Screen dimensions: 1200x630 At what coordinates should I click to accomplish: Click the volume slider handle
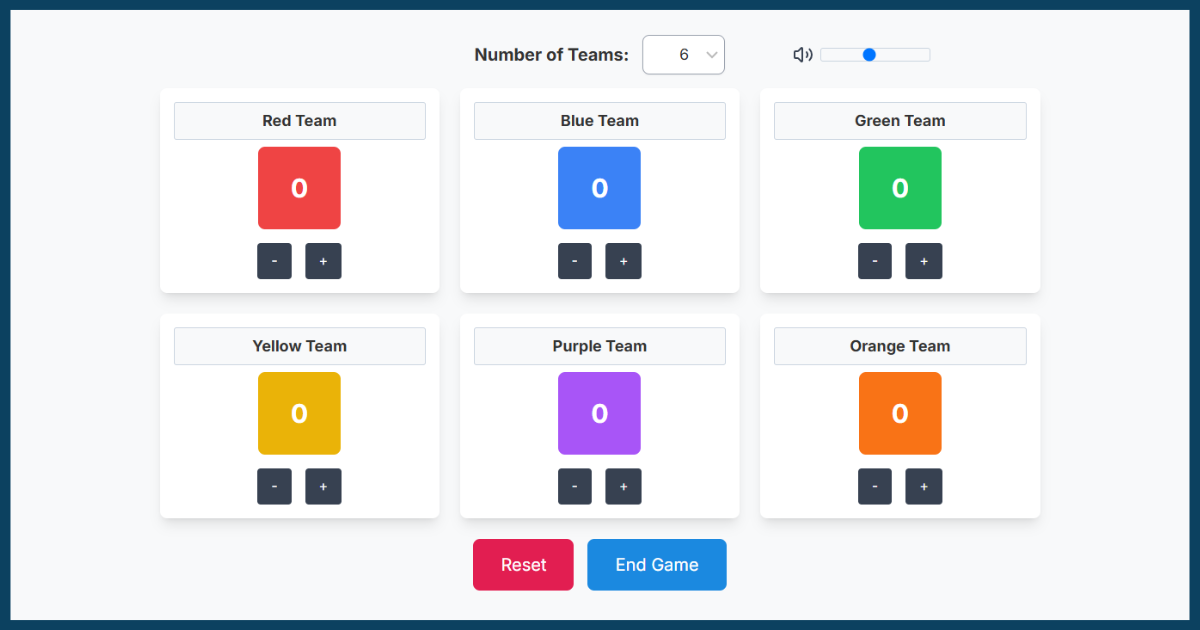(869, 55)
